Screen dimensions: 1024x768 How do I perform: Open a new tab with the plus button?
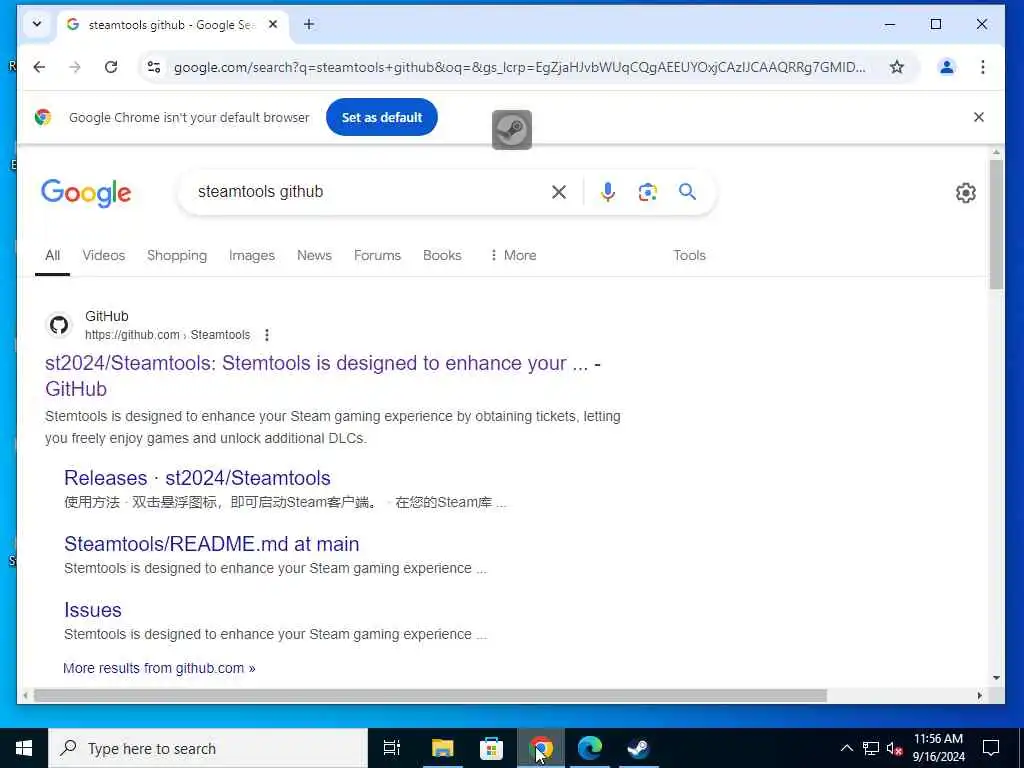[309, 24]
